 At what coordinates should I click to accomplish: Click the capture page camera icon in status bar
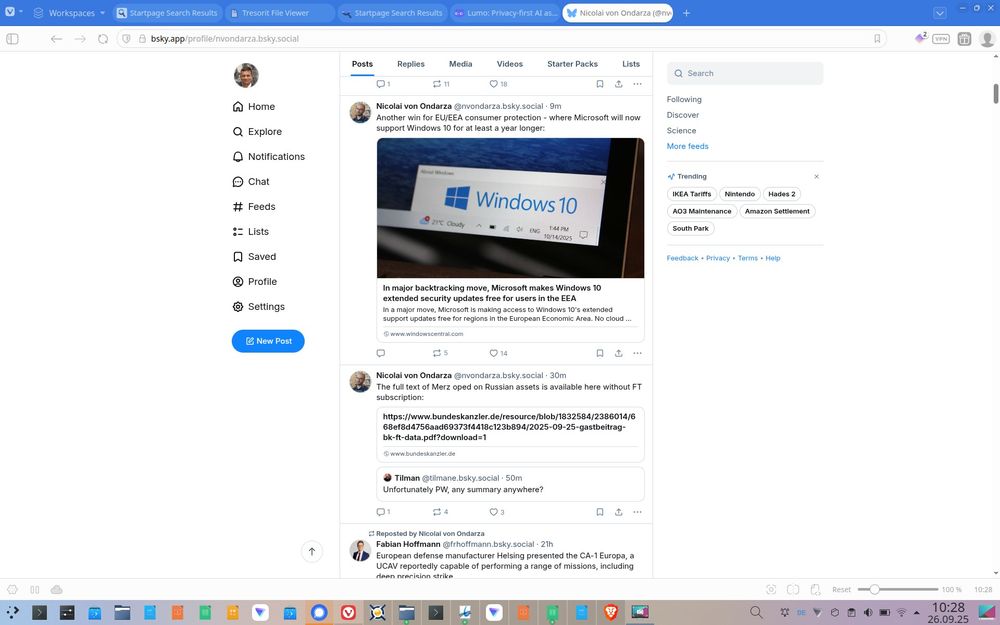770,589
